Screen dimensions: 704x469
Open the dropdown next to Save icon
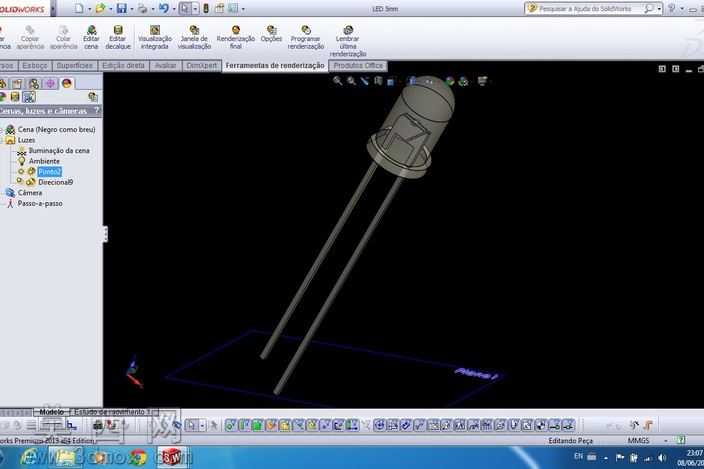132,9
